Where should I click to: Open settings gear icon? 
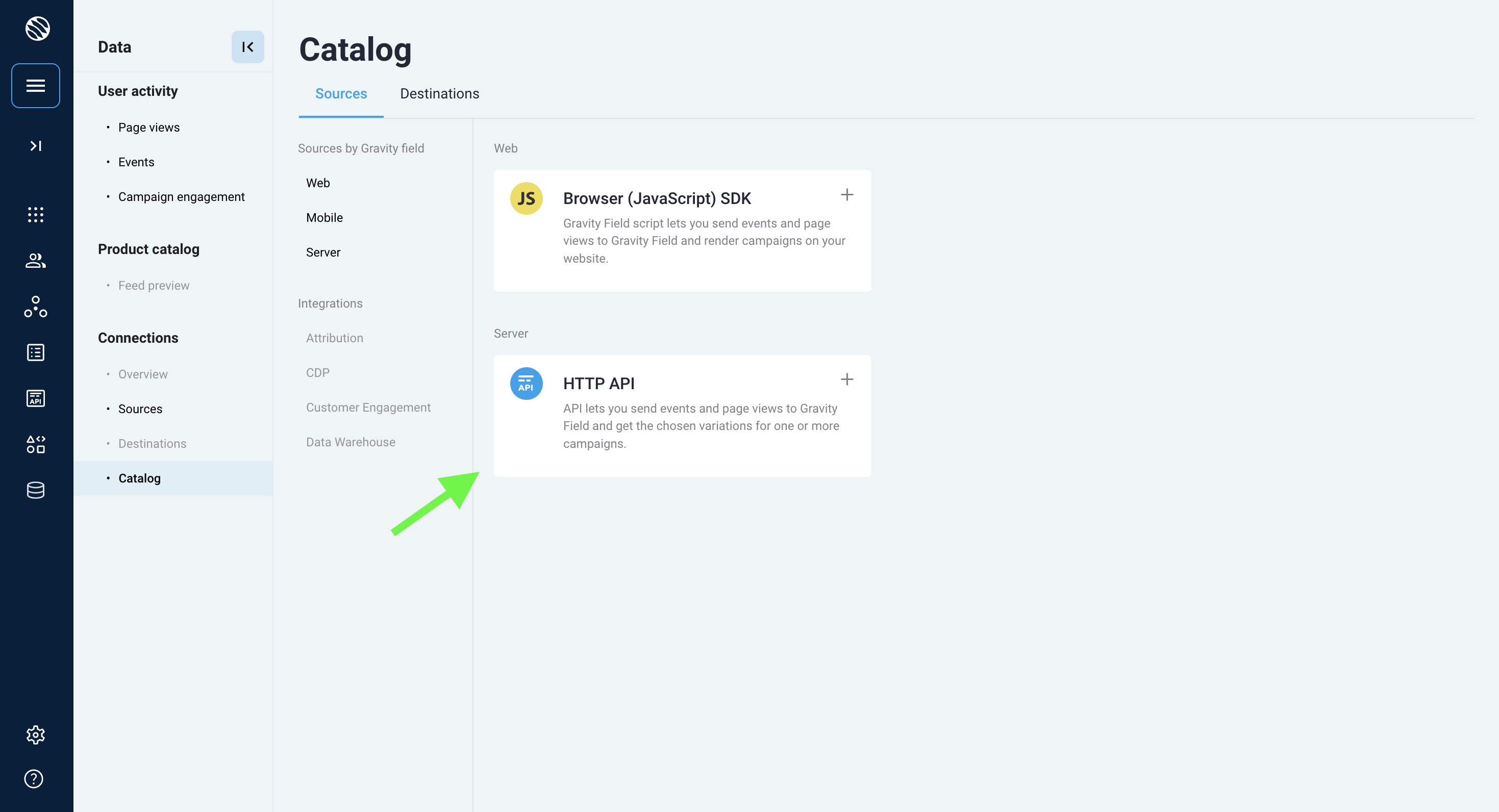pyautogui.click(x=36, y=734)
